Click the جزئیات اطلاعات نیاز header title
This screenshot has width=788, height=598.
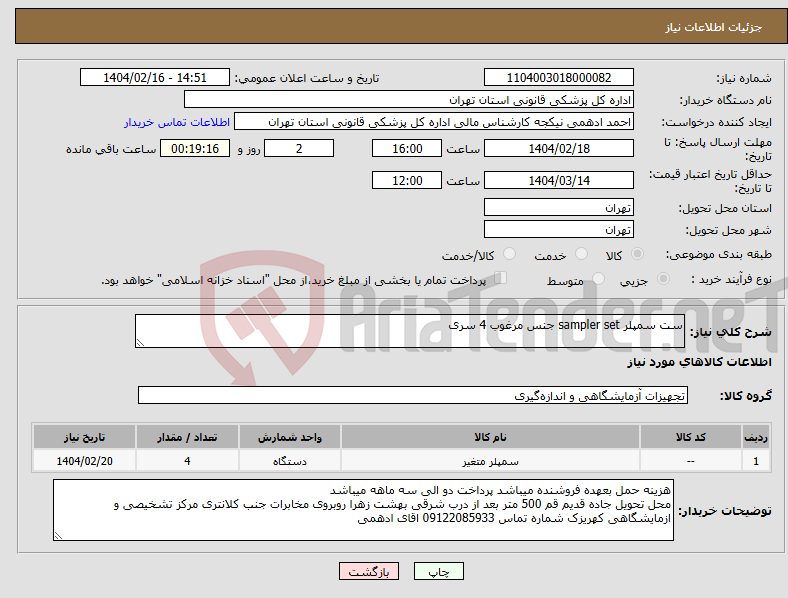(713, 27)
